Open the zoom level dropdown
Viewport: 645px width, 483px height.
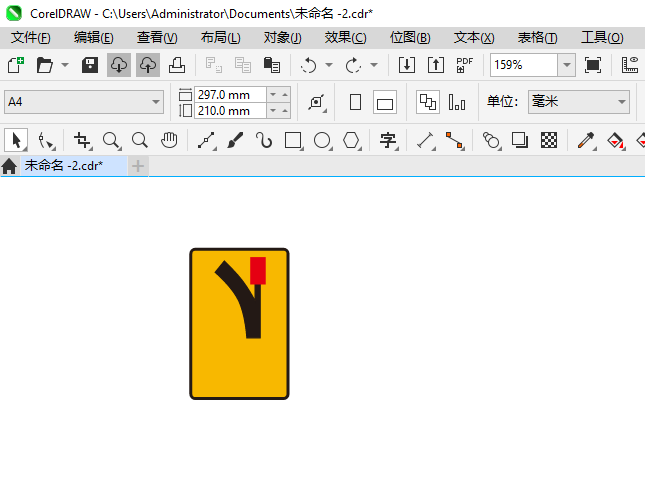(566, 65)
